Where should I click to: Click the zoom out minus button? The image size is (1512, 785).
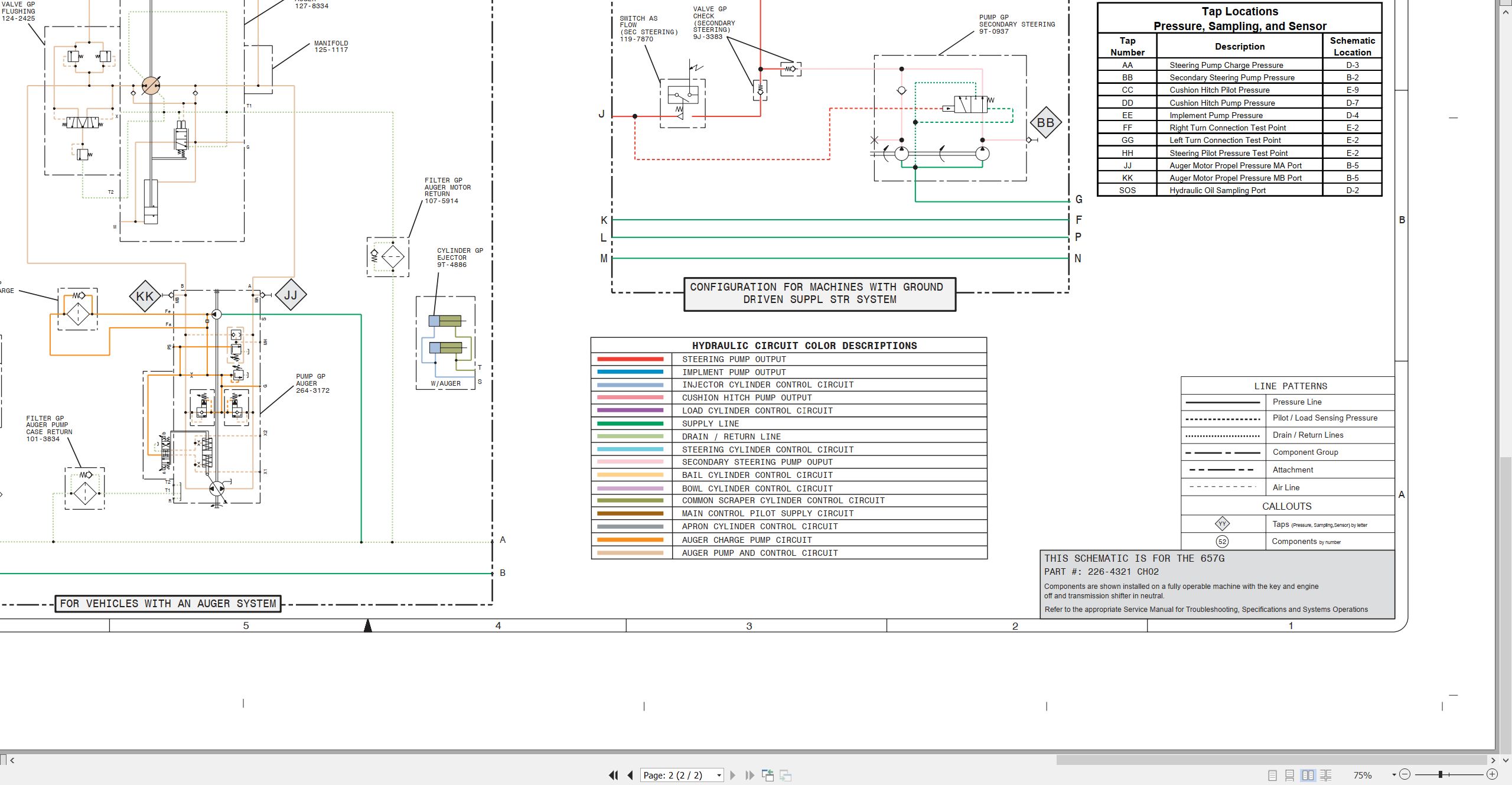pos(1405,774)
